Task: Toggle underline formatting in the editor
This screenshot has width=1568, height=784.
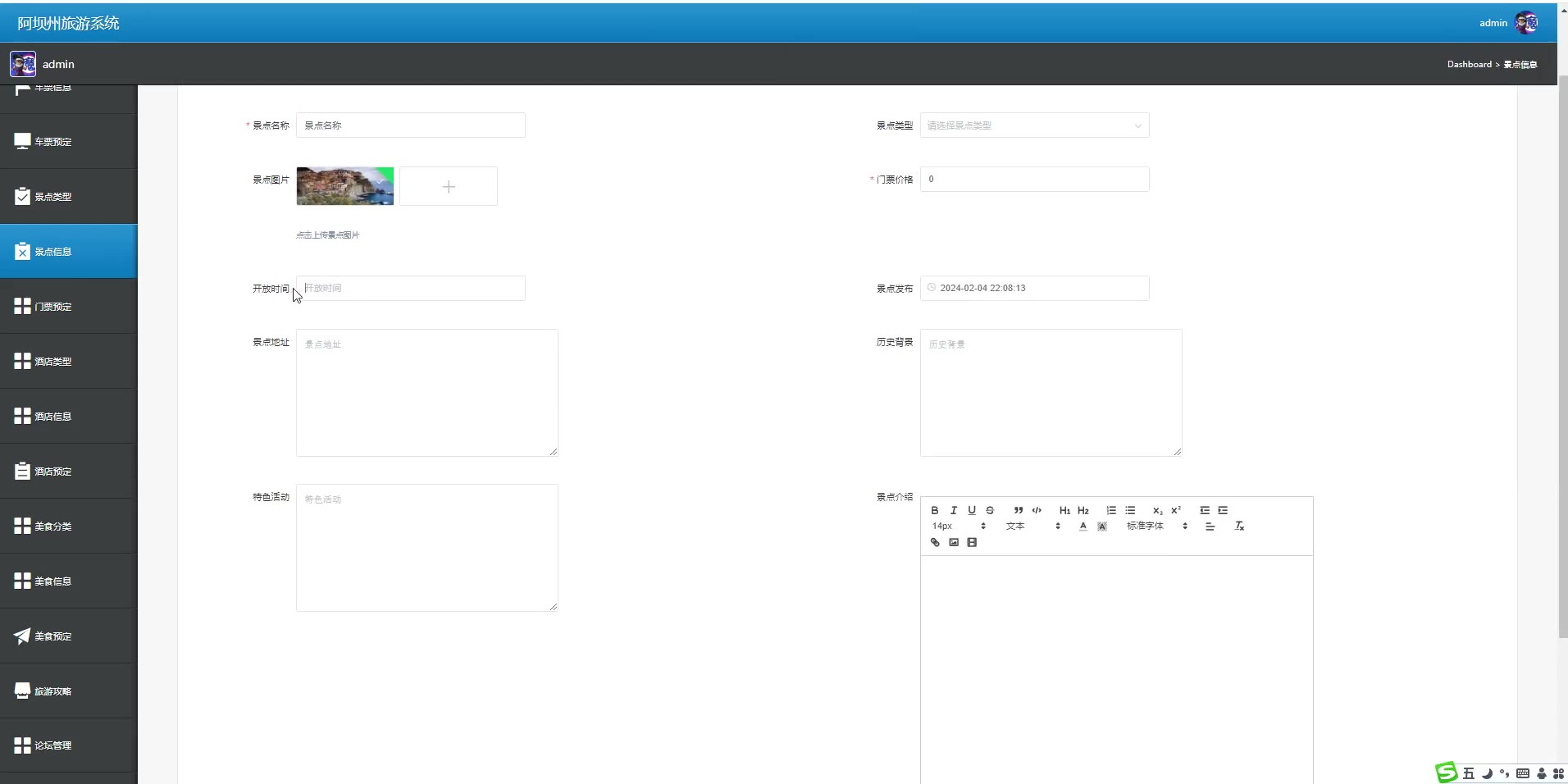Action: [972, 510]
